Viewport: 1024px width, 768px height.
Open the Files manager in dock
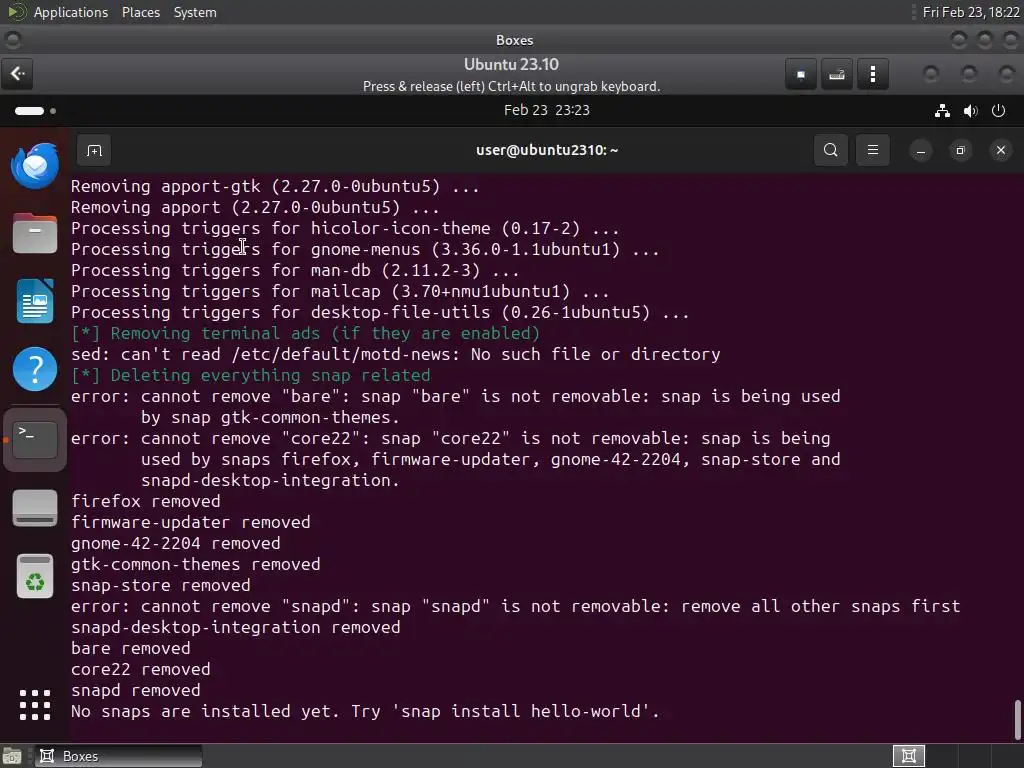pyautogui.click(x=35, y=233)
